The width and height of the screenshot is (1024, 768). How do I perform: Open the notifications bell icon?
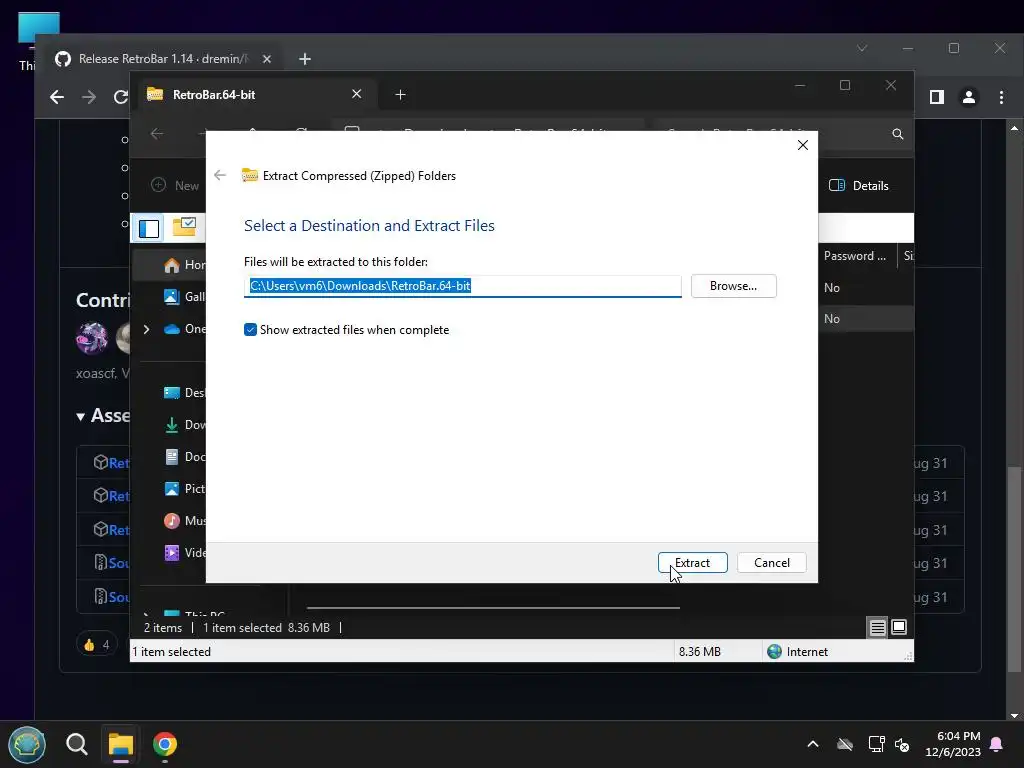(997, 744)
